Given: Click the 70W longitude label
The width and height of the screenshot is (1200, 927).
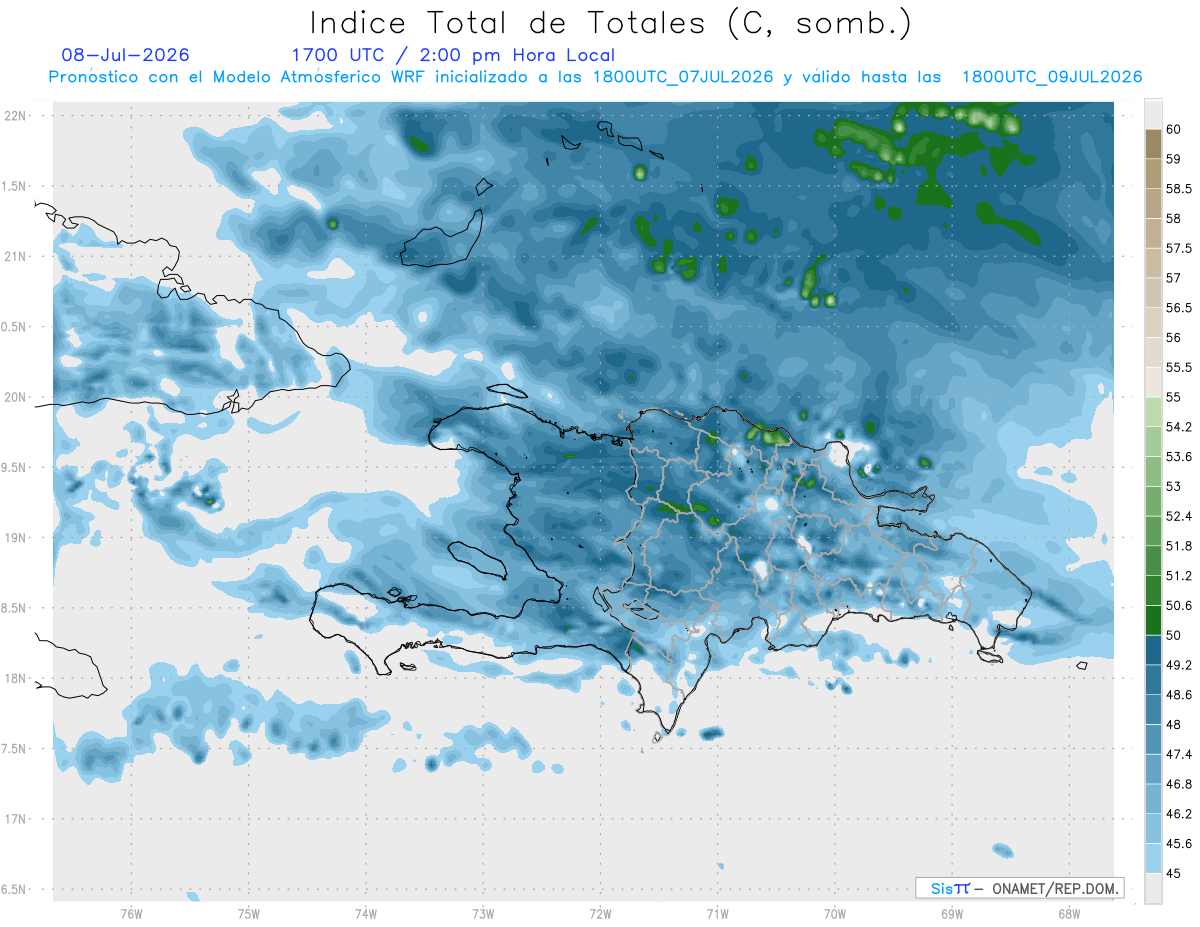Looking at the screenshot, I should click(x=834, y=912).
